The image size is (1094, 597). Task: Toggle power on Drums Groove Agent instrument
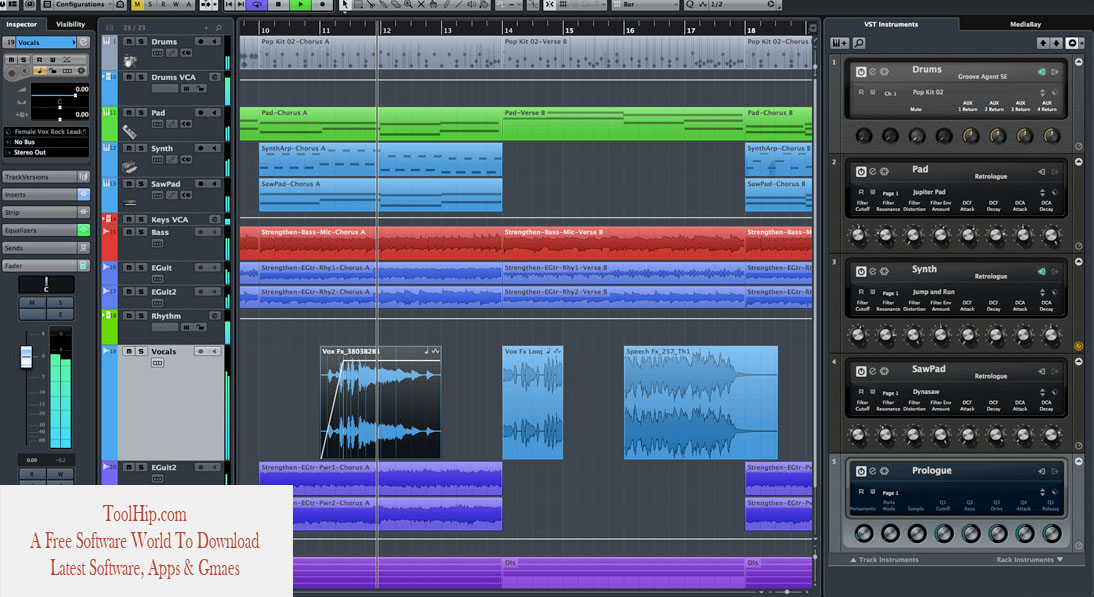point(861,72)
